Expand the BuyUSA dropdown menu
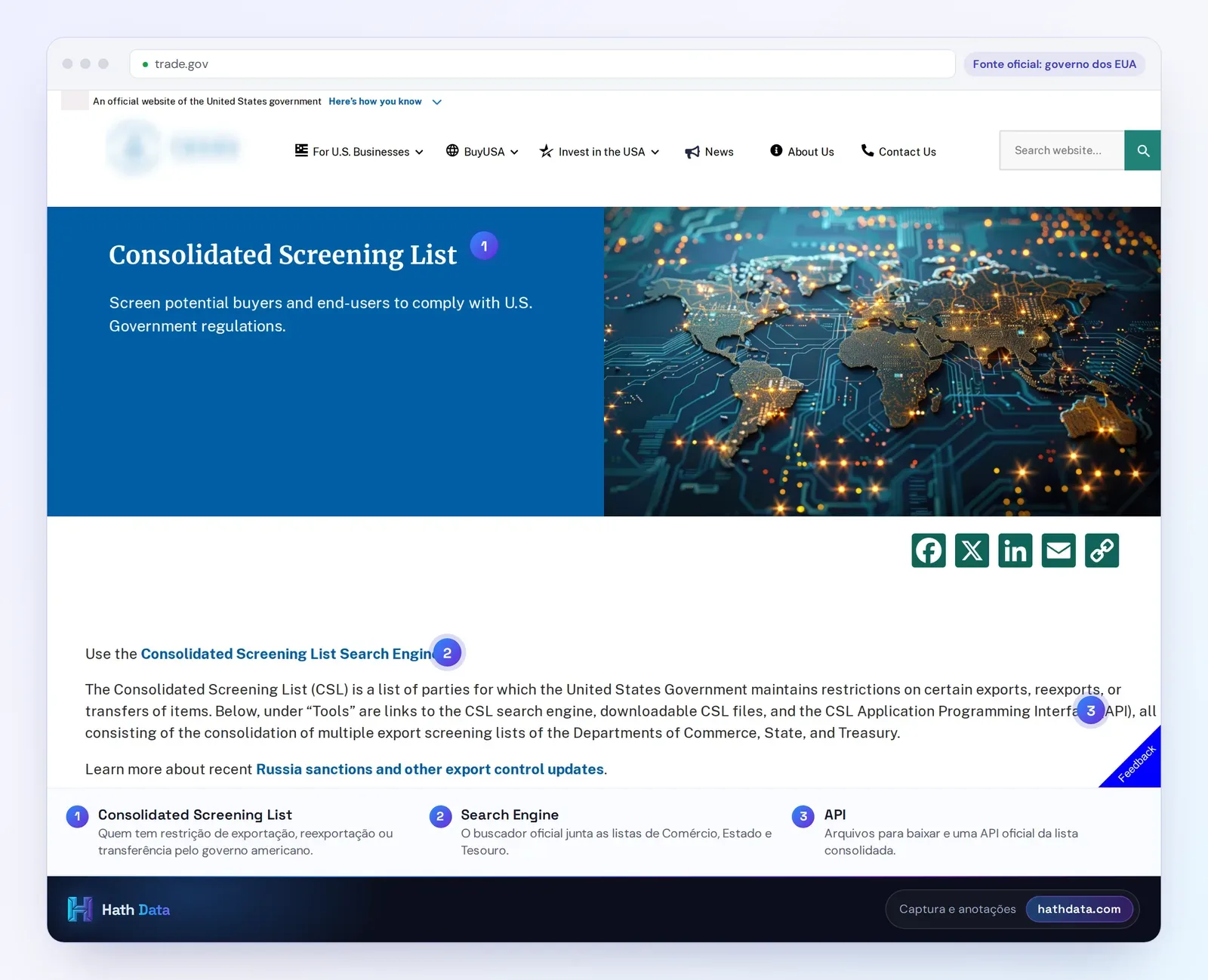This screenshot has height=980, width=1208. [x=482, y=152]
